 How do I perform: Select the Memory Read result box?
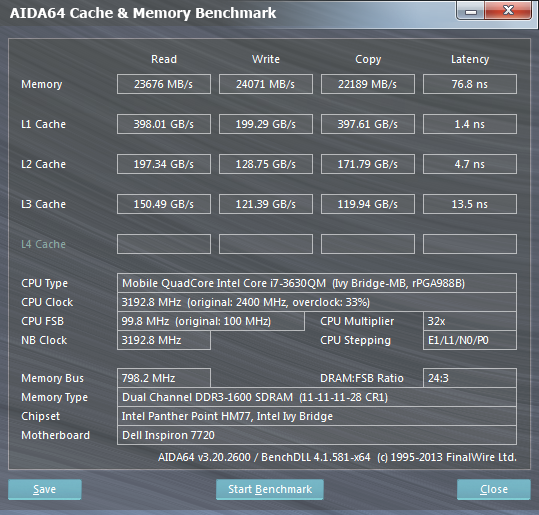(164, 84)
